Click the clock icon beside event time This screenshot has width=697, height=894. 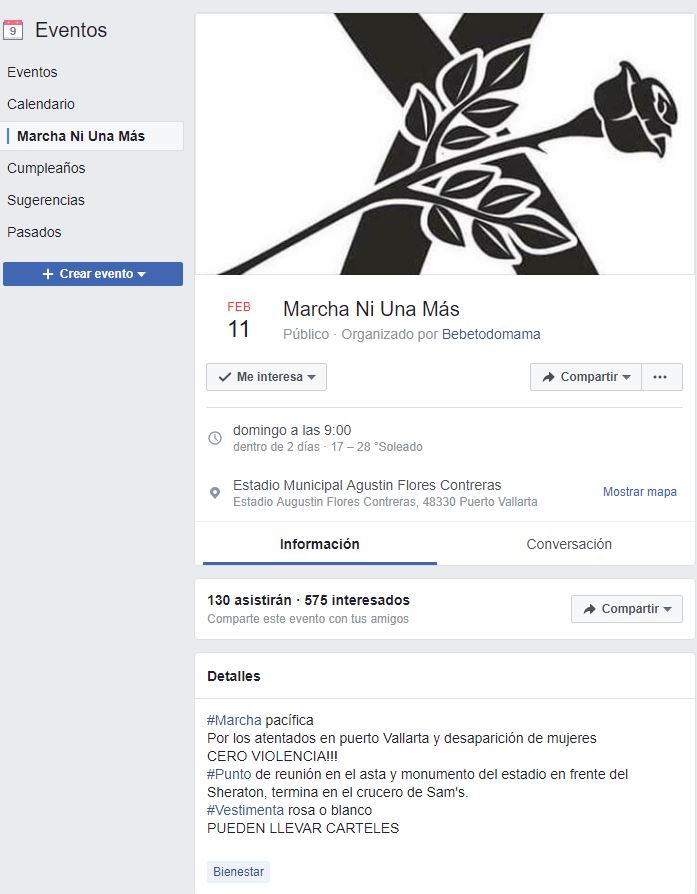tap(215, 438)
